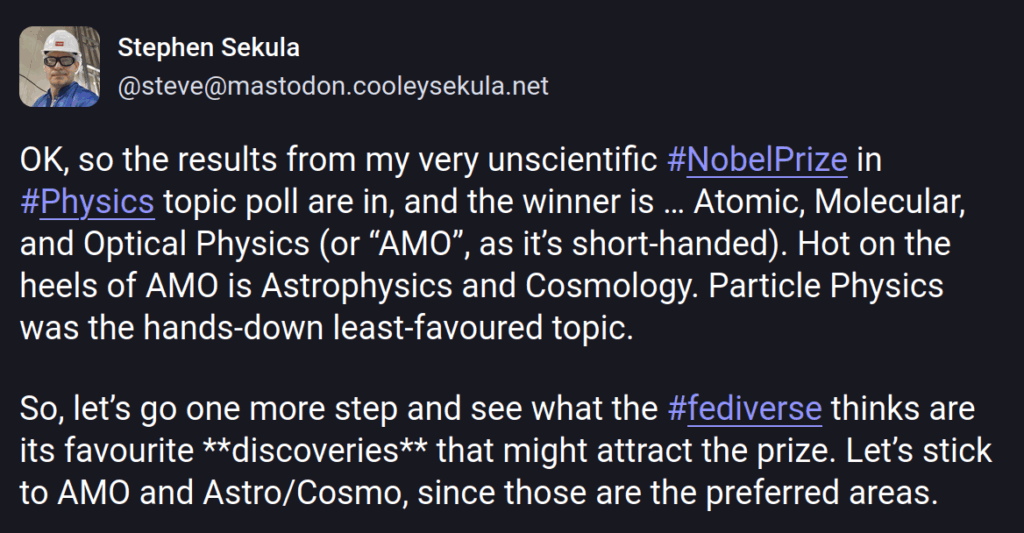Click the @steve@mastodon.cooleysekula.net handle

333,87
